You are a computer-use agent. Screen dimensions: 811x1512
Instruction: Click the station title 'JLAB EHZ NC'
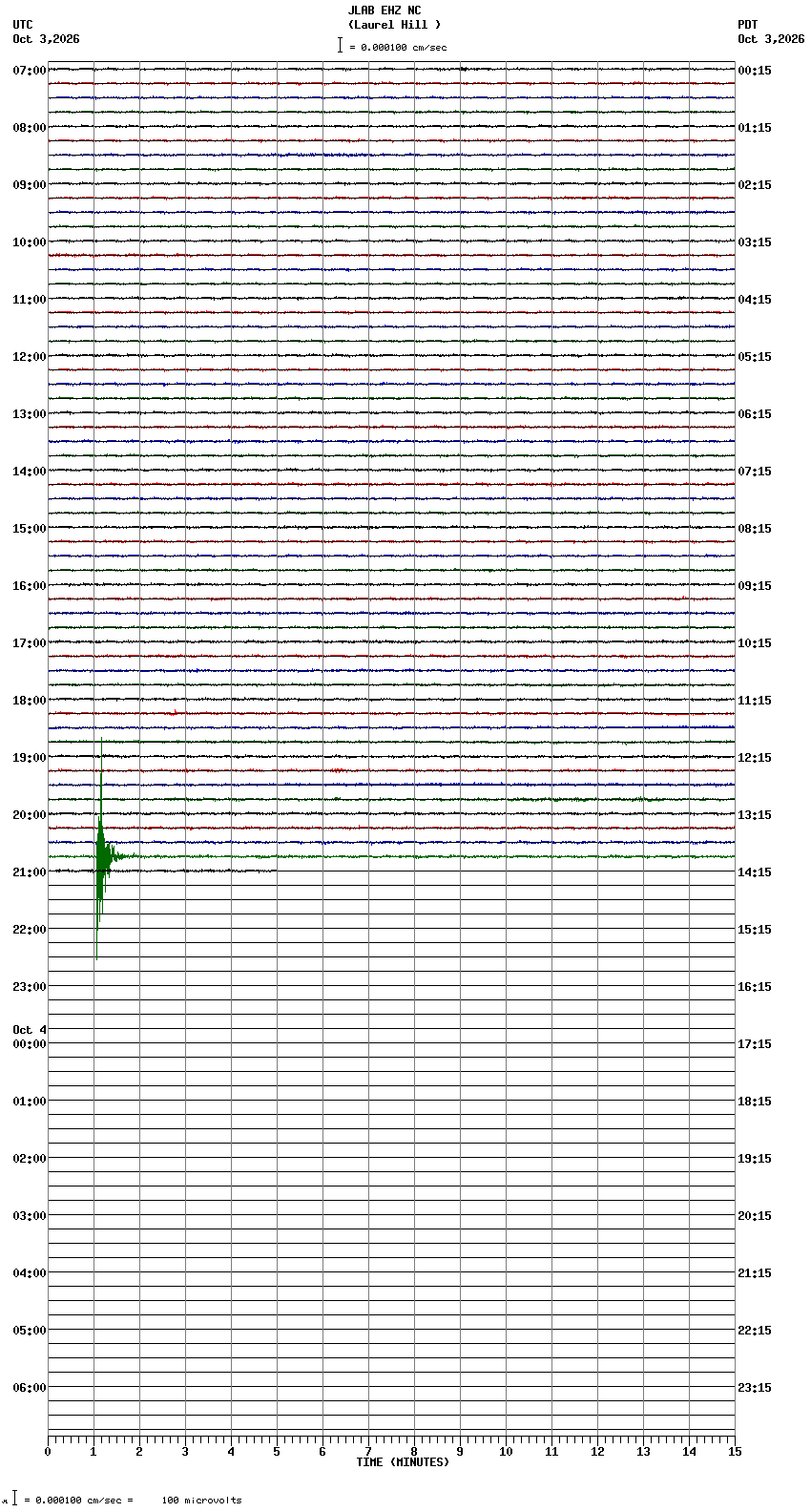pos(385,10)
